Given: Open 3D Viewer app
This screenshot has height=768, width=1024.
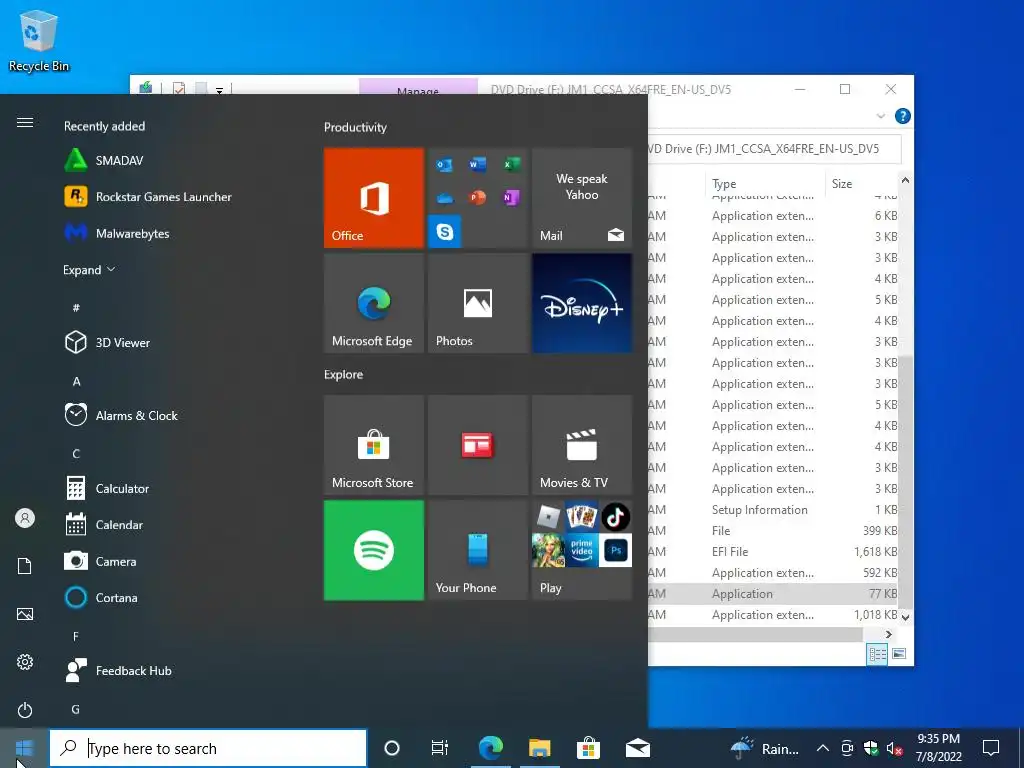Looking at the screenshot, I should point(108,342).
